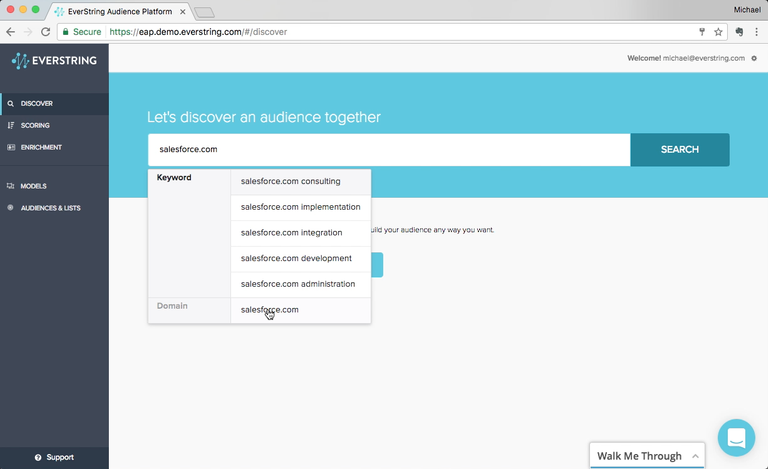Click the browser address bar URL
This screenshot has width=768, height=469.
(198, 32)
